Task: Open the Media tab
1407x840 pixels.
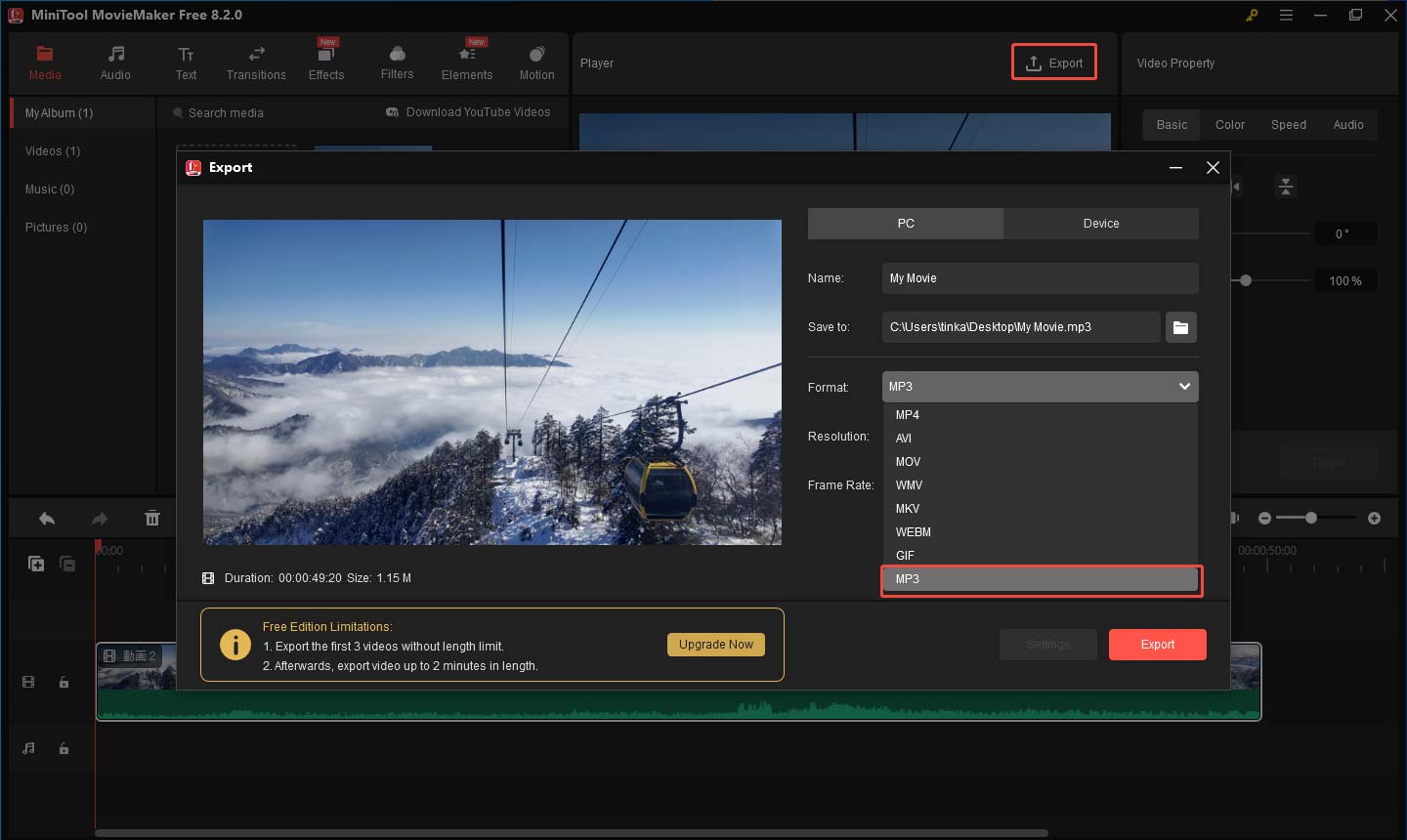Action: click(45, 63)
